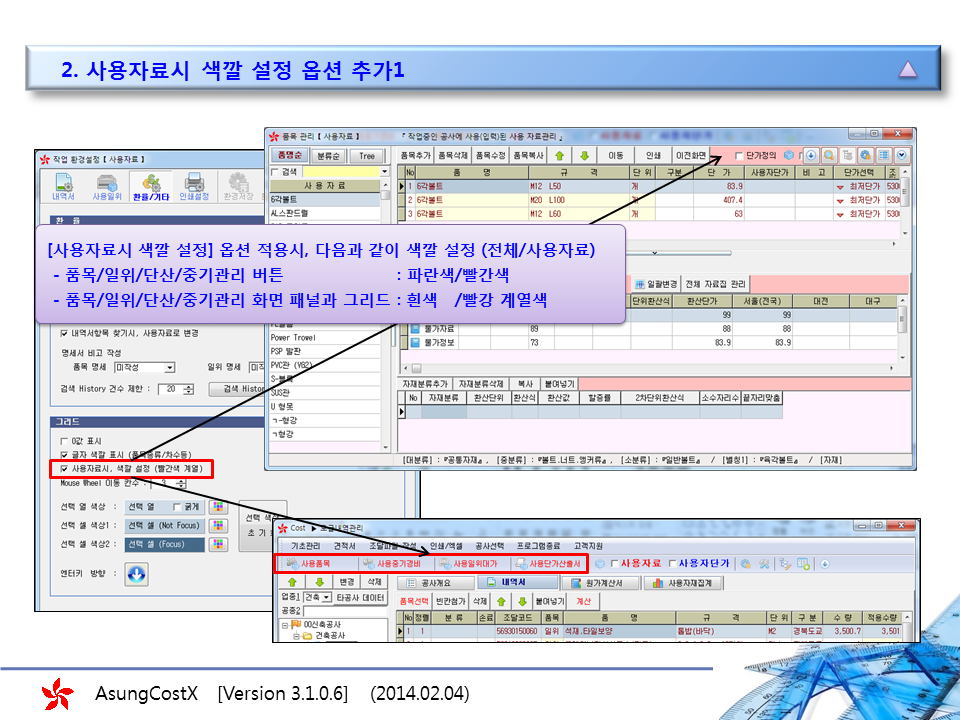960x720 pixels.
Task: Collapse the 00신축공사 tree node
Action: 285,625
